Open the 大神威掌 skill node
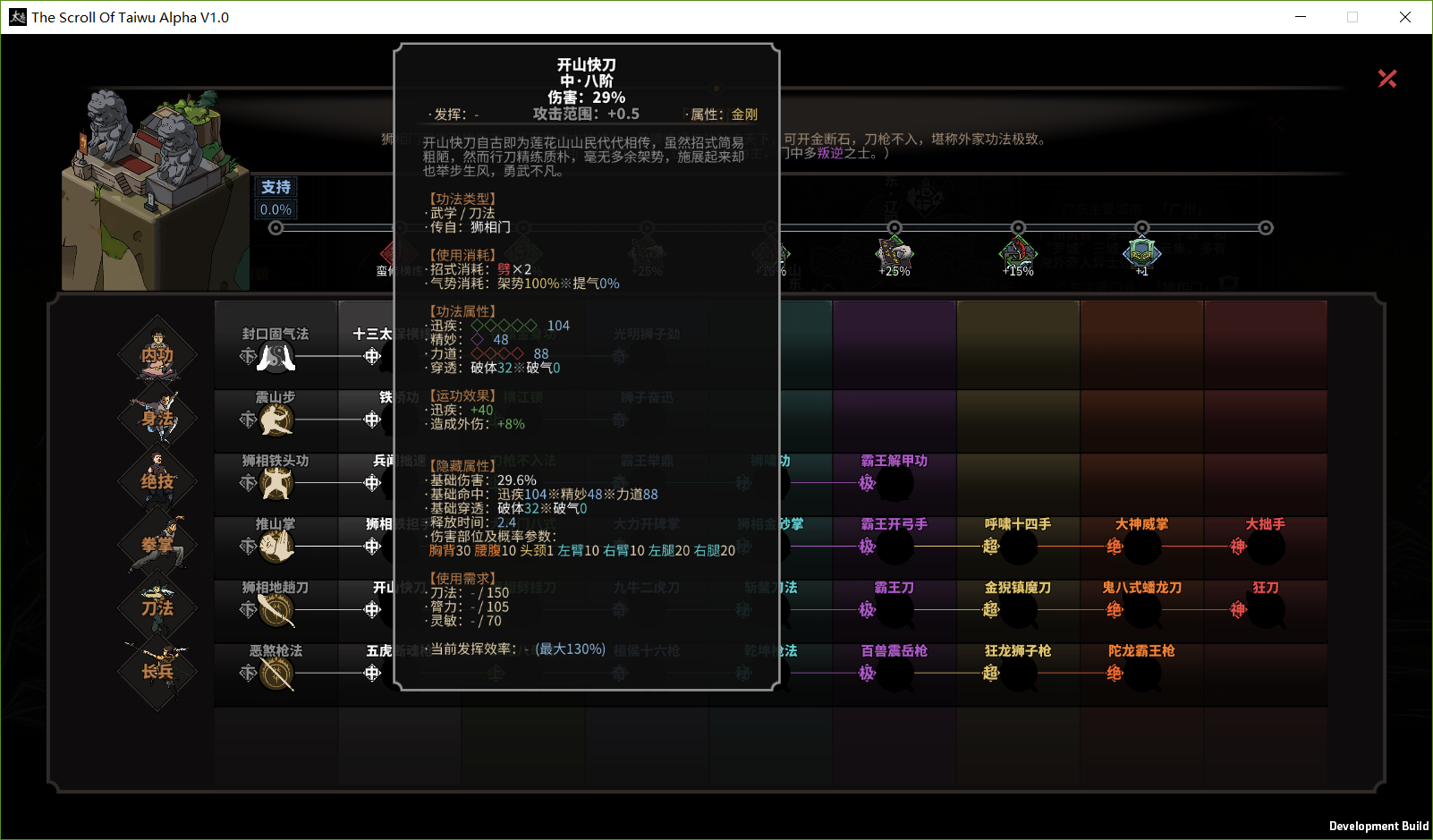This screenshot has height=840, width=1433. tap(1141, 547)
